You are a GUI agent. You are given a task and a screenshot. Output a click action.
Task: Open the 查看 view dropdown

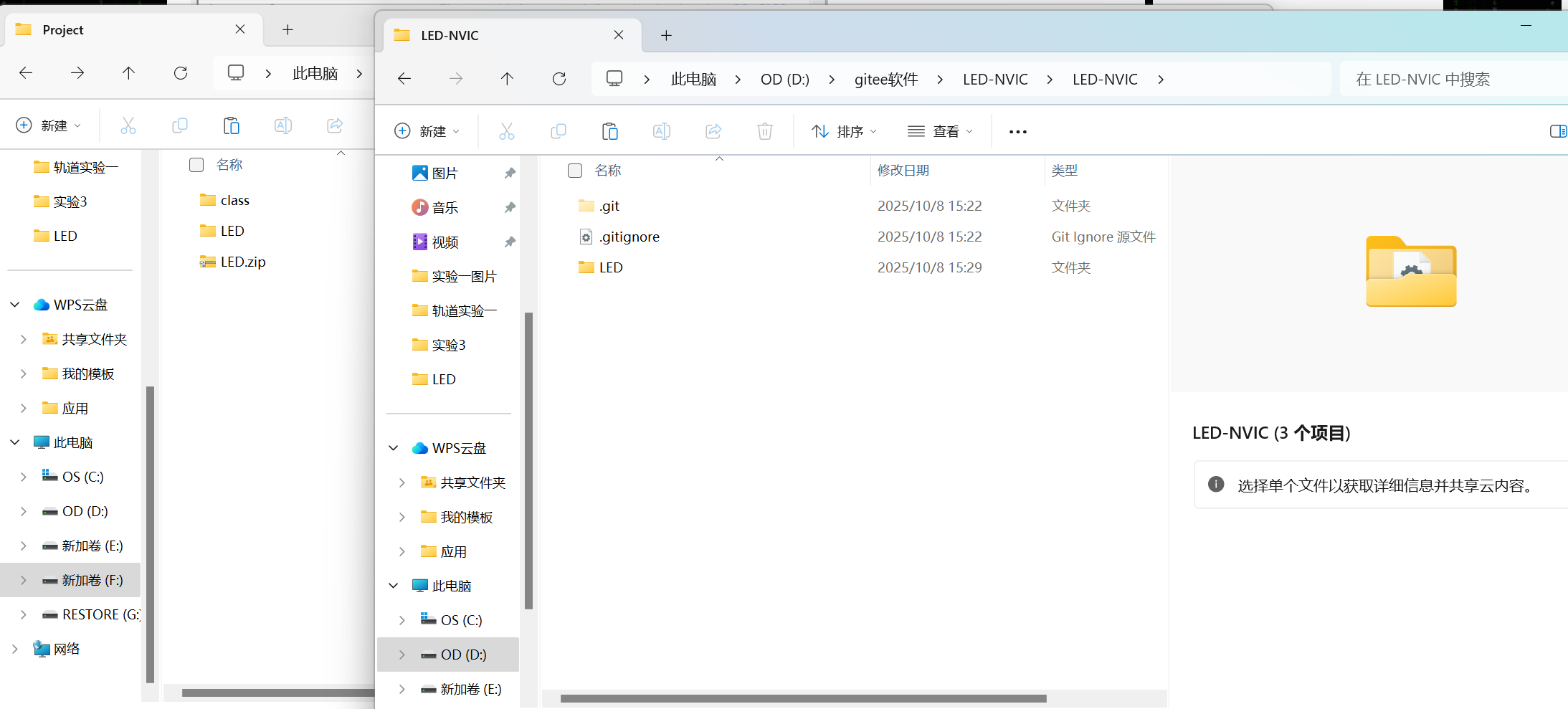[x=940, y=131]
